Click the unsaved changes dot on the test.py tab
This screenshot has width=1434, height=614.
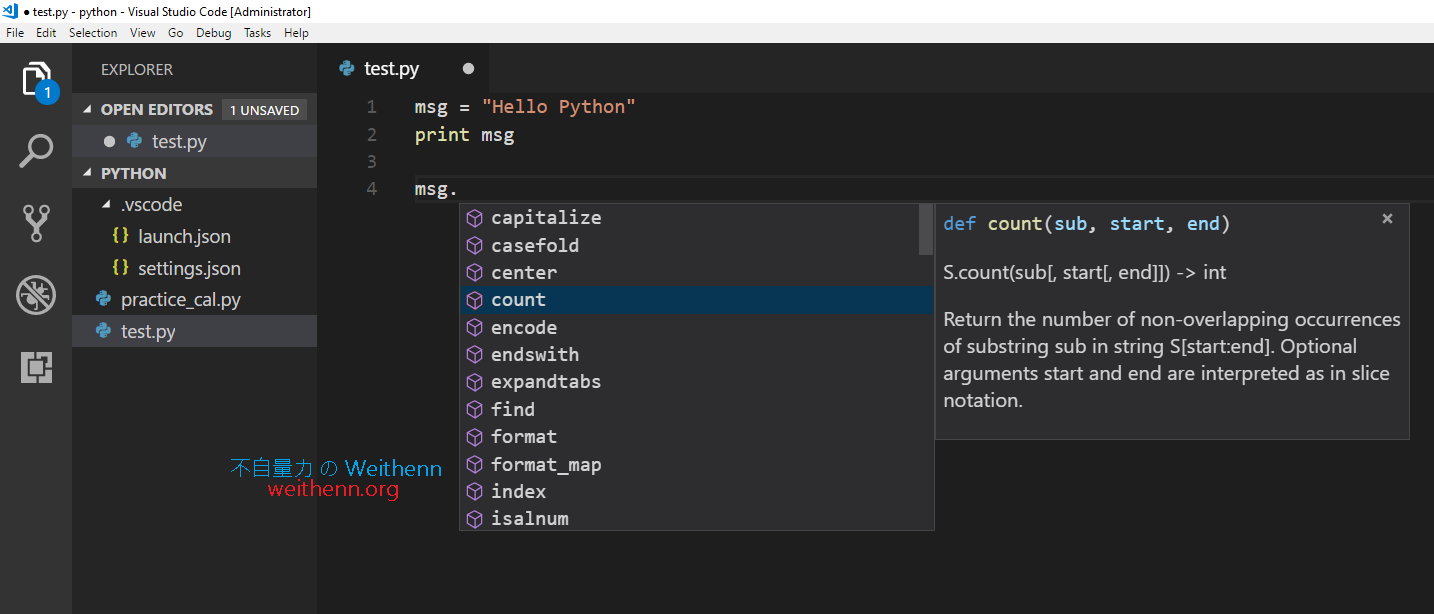[x=466, y=68]
